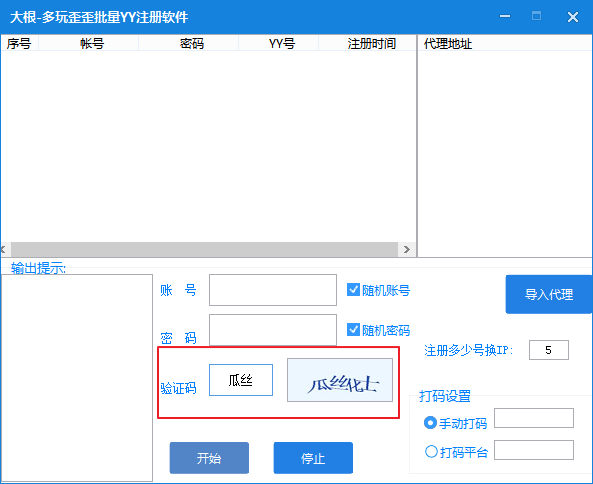Screen dimensions: 593x484
Task: Click the 序号 column header
Action: [x=19, y=43]
